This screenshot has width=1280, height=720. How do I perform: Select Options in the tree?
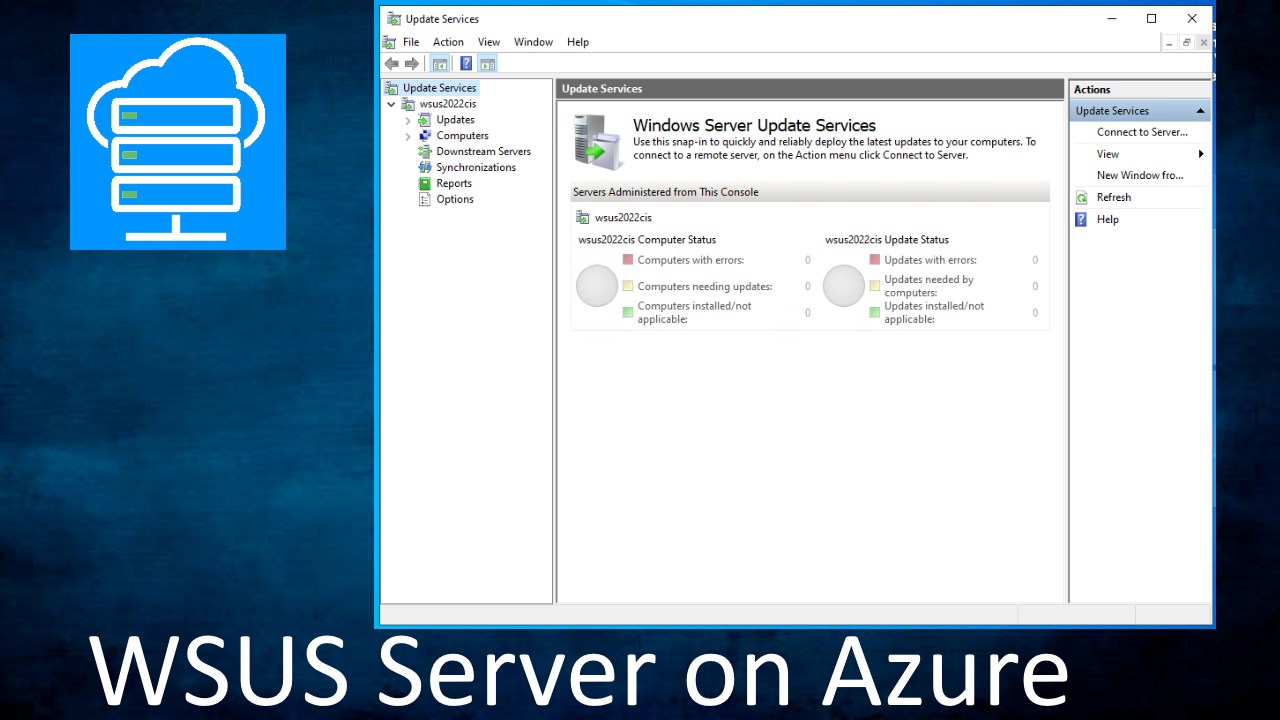point(455,200)
